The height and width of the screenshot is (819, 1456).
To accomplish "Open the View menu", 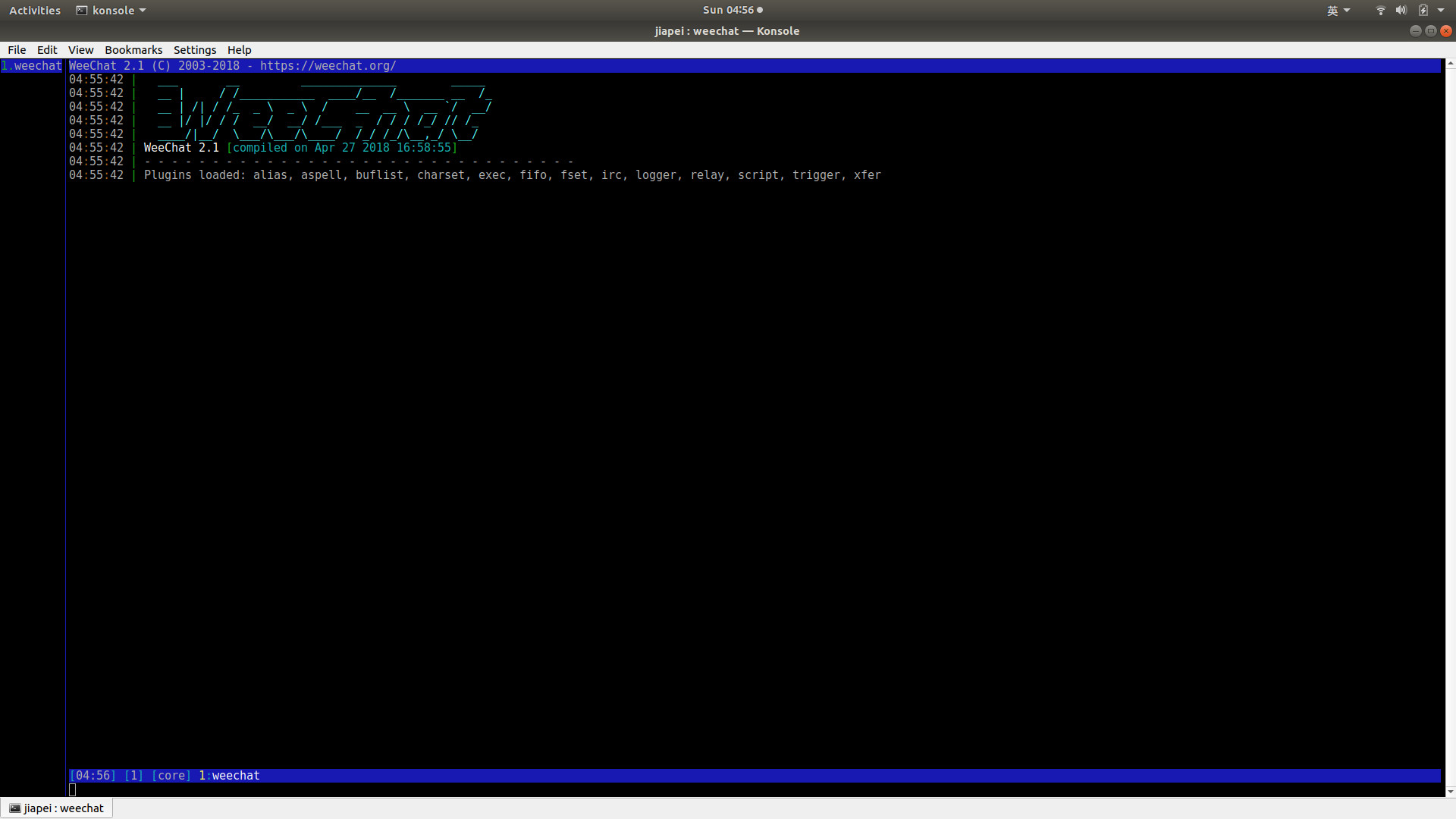I will point(80,50).
